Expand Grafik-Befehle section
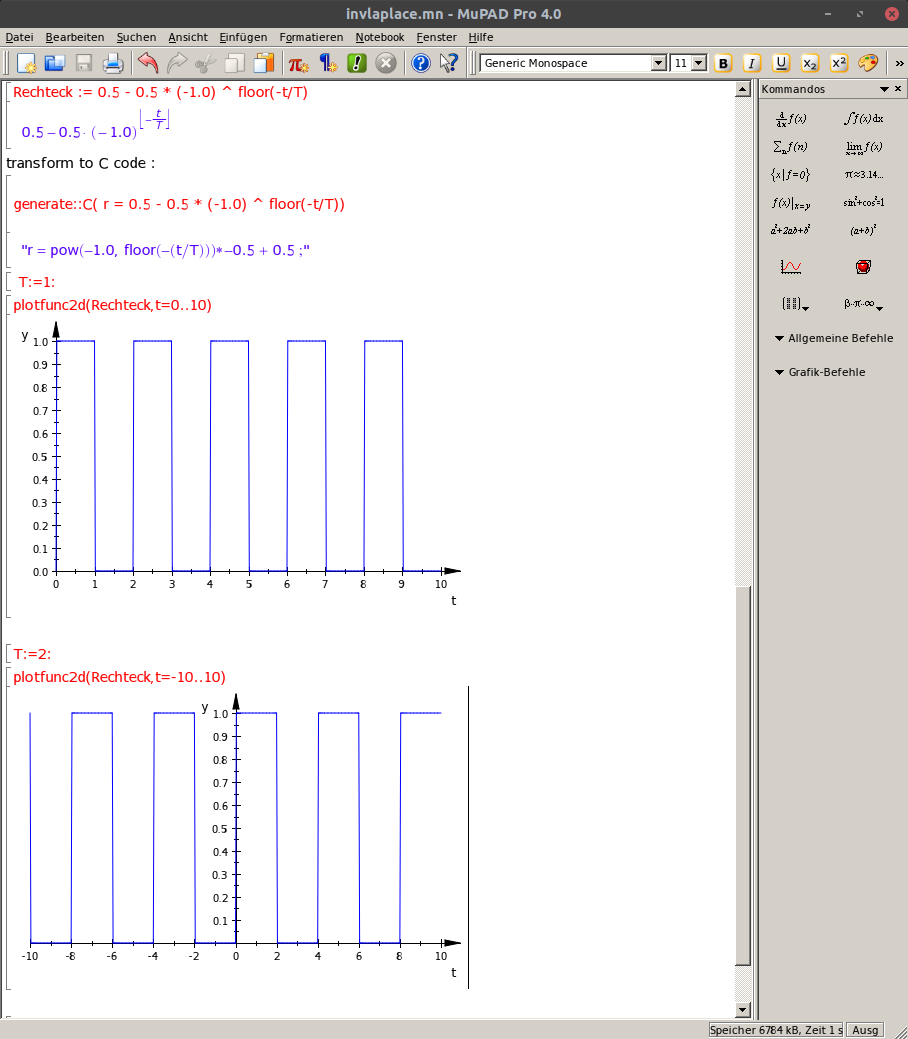Viewport: 908px width, 1039px height. pos(820,372)
